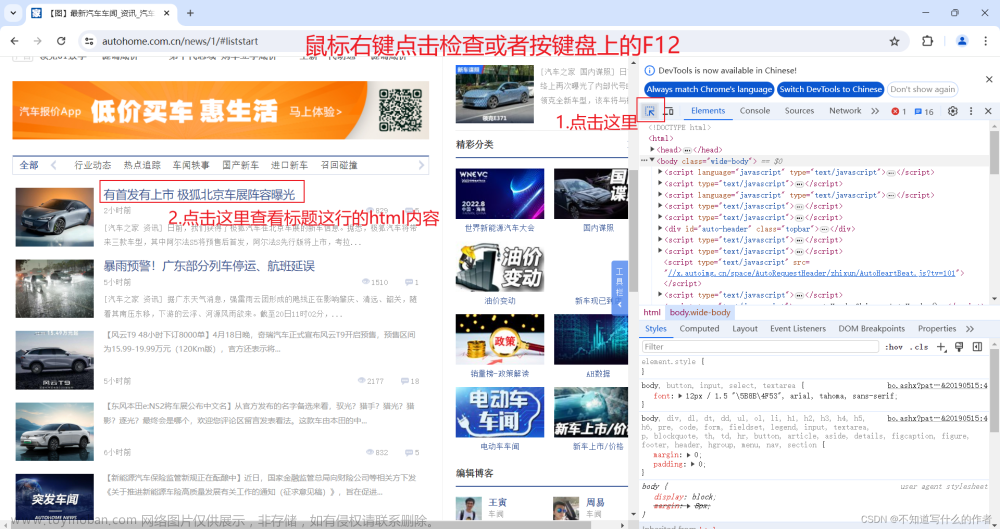Open Chrome's three-dot main menu
1000x529 pixels.
point(985,41)
